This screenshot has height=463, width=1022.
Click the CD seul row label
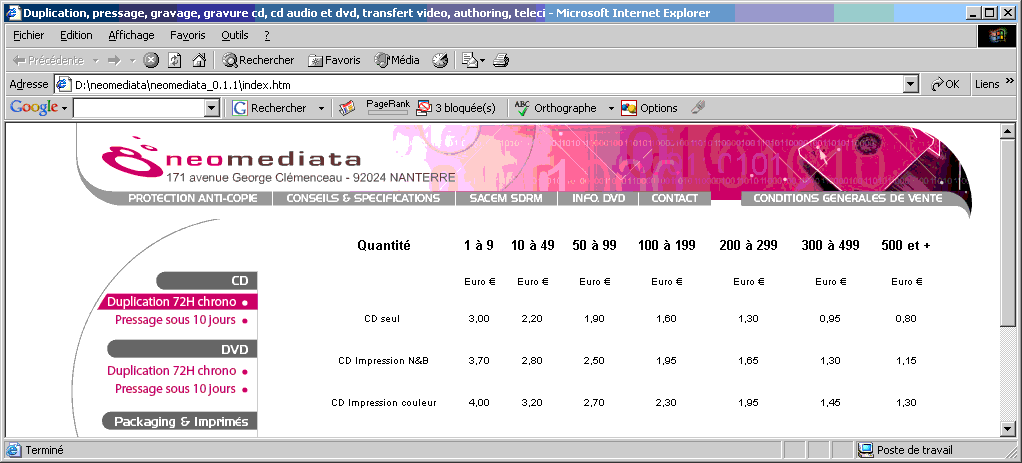[382, 319]
